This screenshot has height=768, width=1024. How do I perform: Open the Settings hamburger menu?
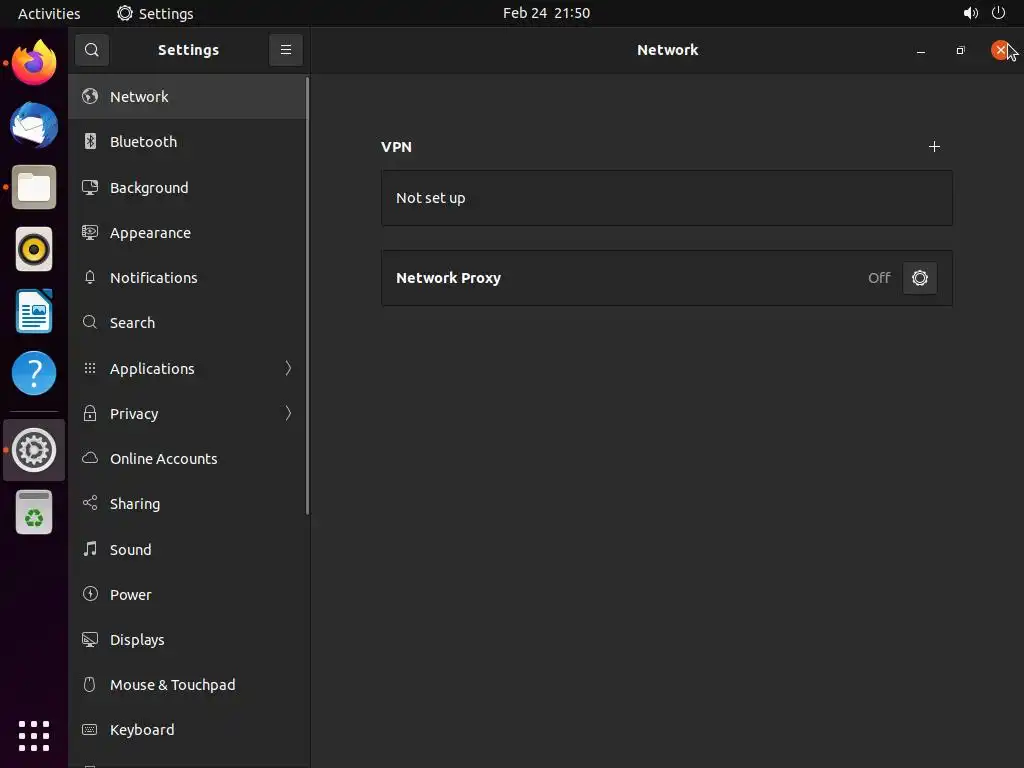285,50
